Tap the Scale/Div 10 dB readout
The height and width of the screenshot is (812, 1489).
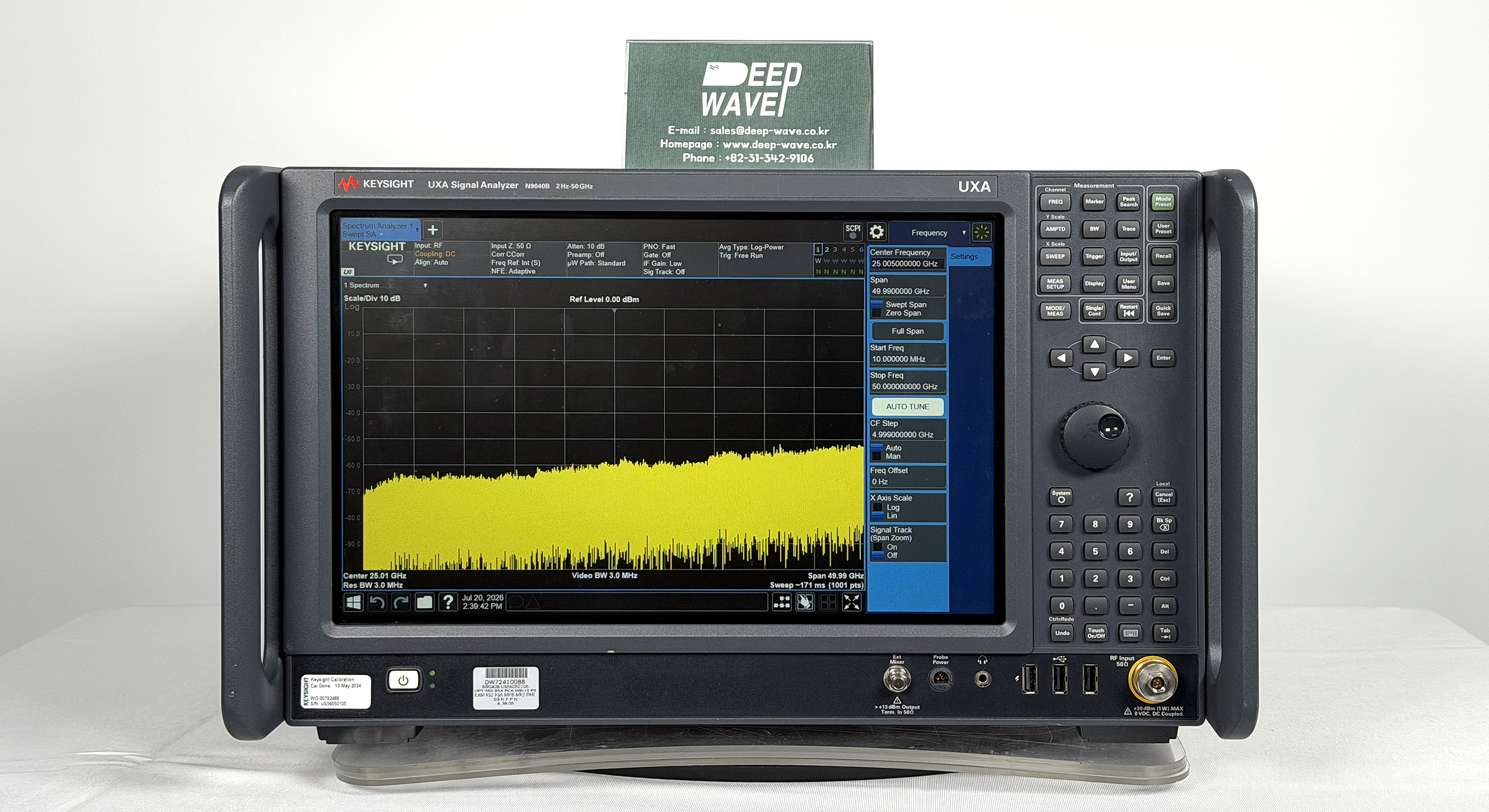372,298
